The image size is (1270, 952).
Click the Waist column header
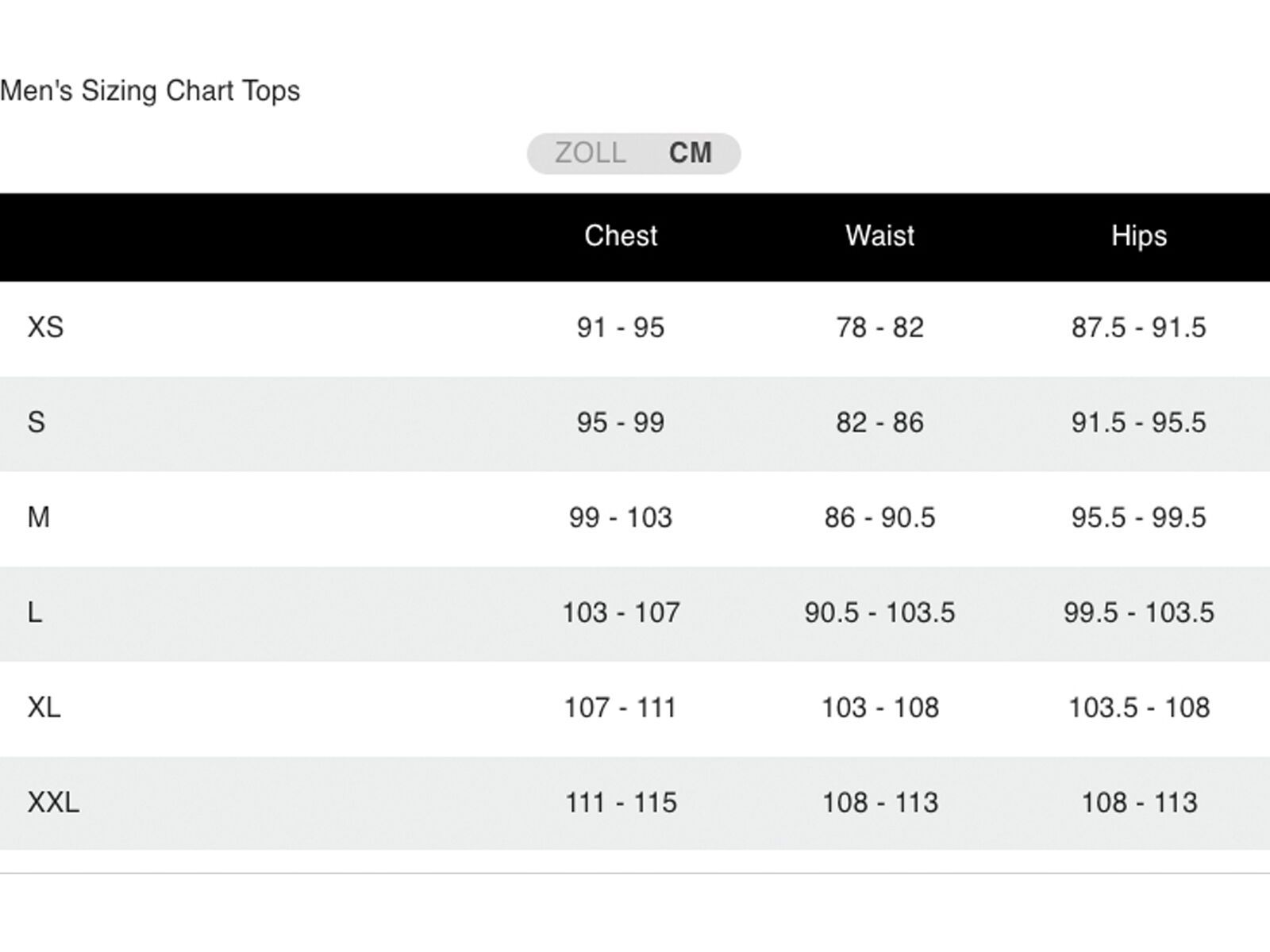879,236
